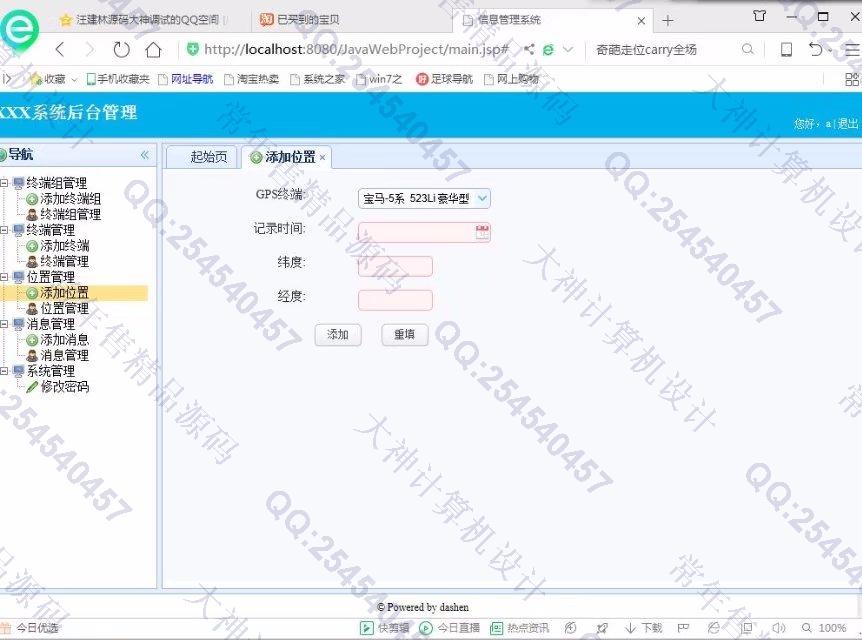Open the 收藏 favorites dropdown arrow
The width and height of the screenshot is (862, 640).
(x=74, y=80)
